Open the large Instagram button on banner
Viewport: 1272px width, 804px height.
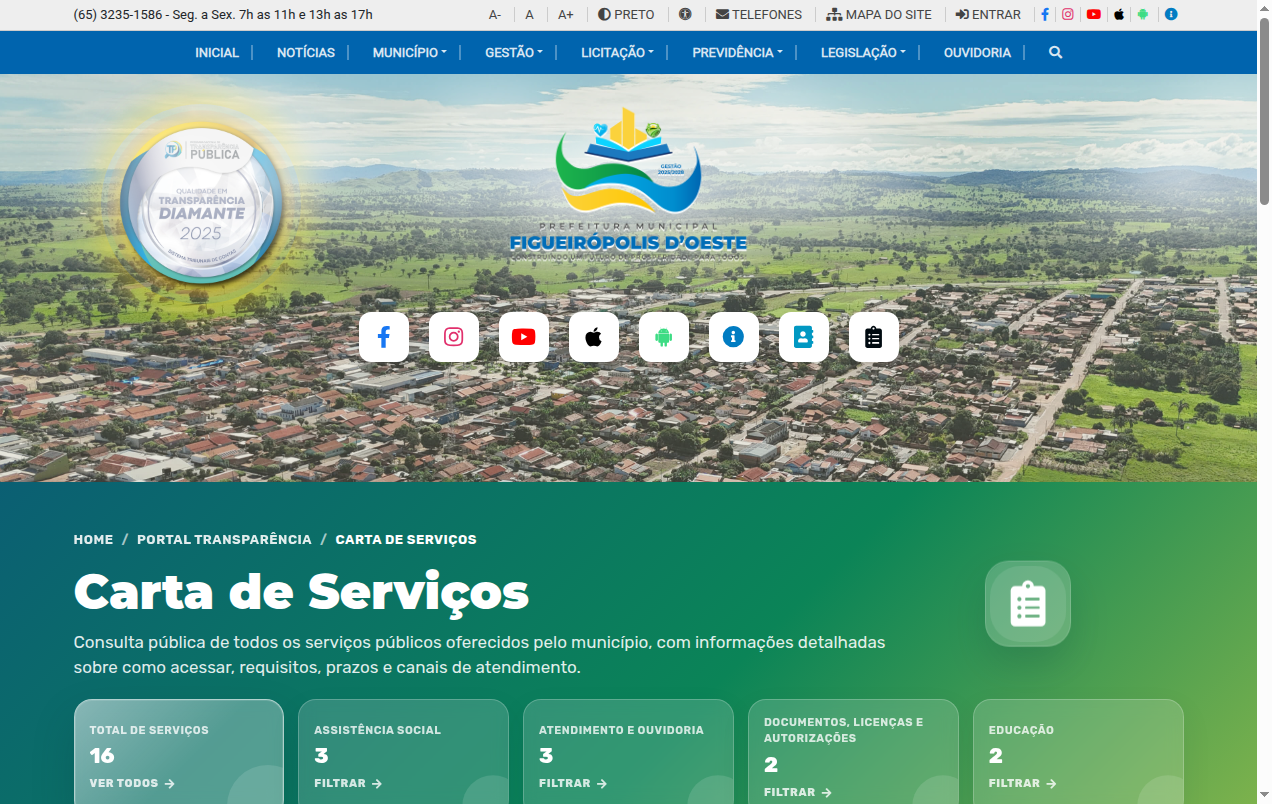click(x=454, y=337)
